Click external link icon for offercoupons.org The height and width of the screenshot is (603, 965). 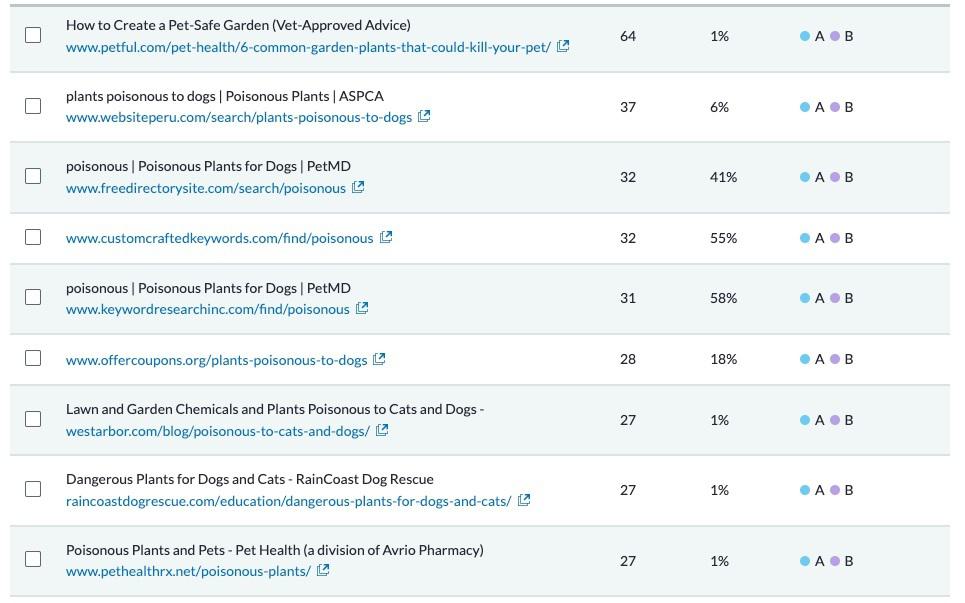click(379, 358)
